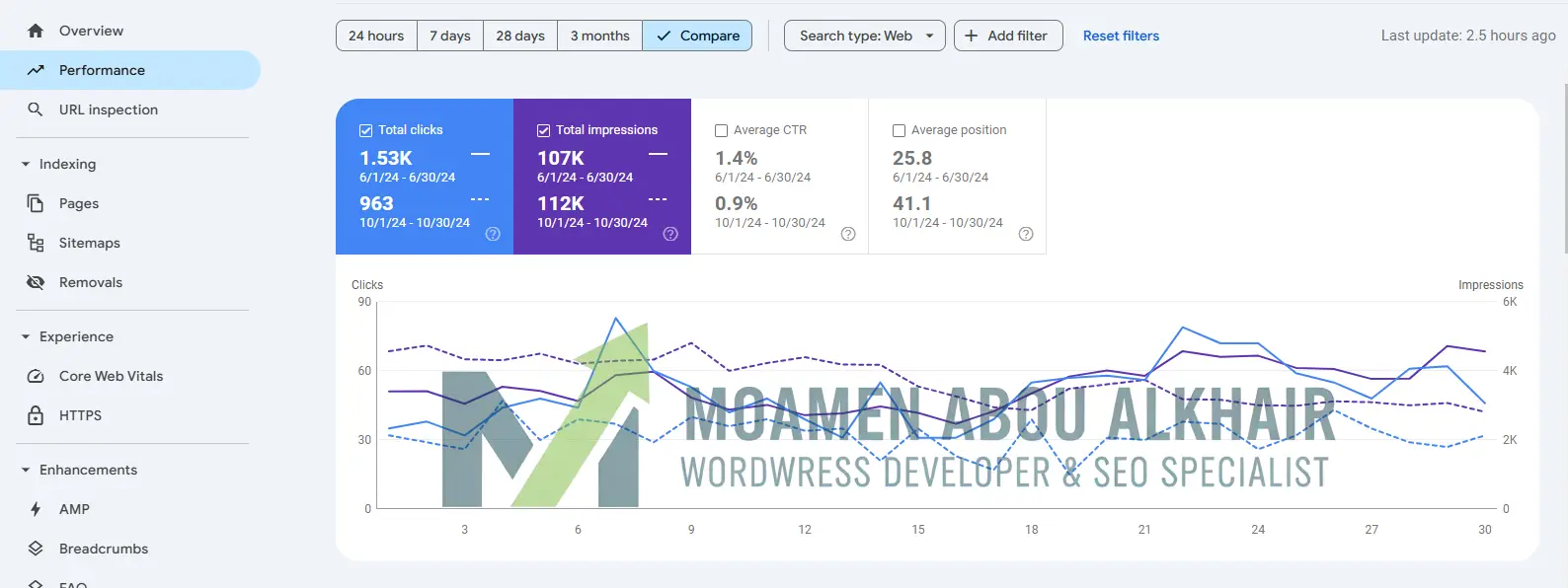Screen dimensions: 1568x588
Task: Select the 28 days date range
Action: [x=520, y=36]
